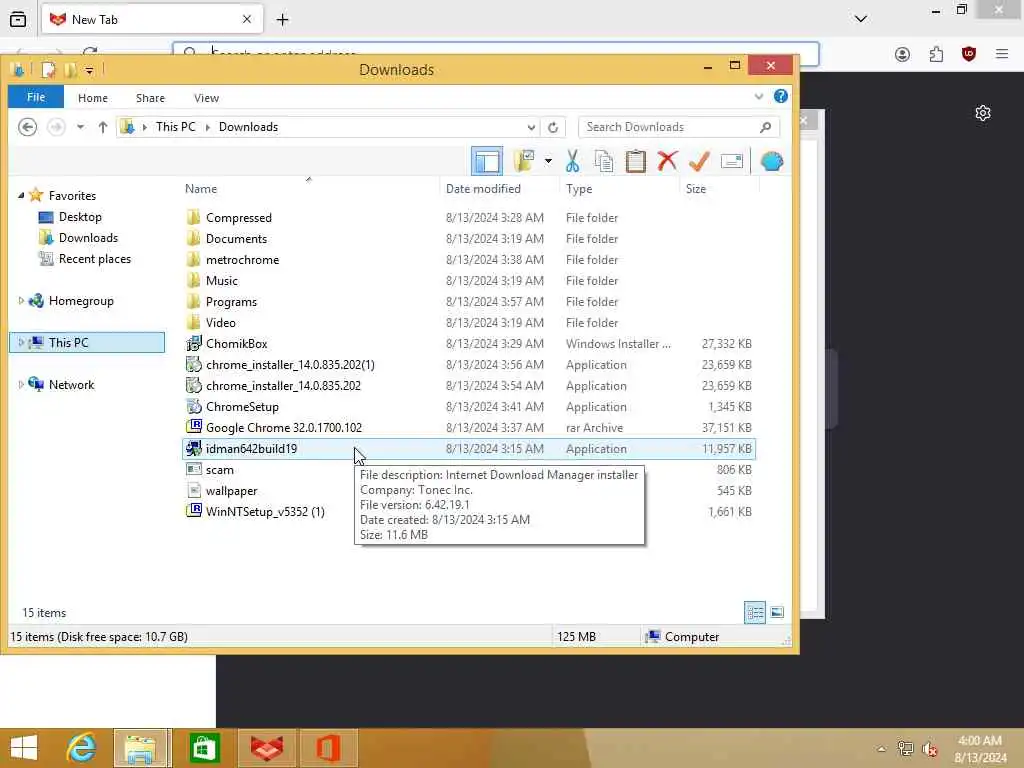The image size is (1024, 768).
Task: Open New Tab page settings gear
Action: click(x=983, y=113)
